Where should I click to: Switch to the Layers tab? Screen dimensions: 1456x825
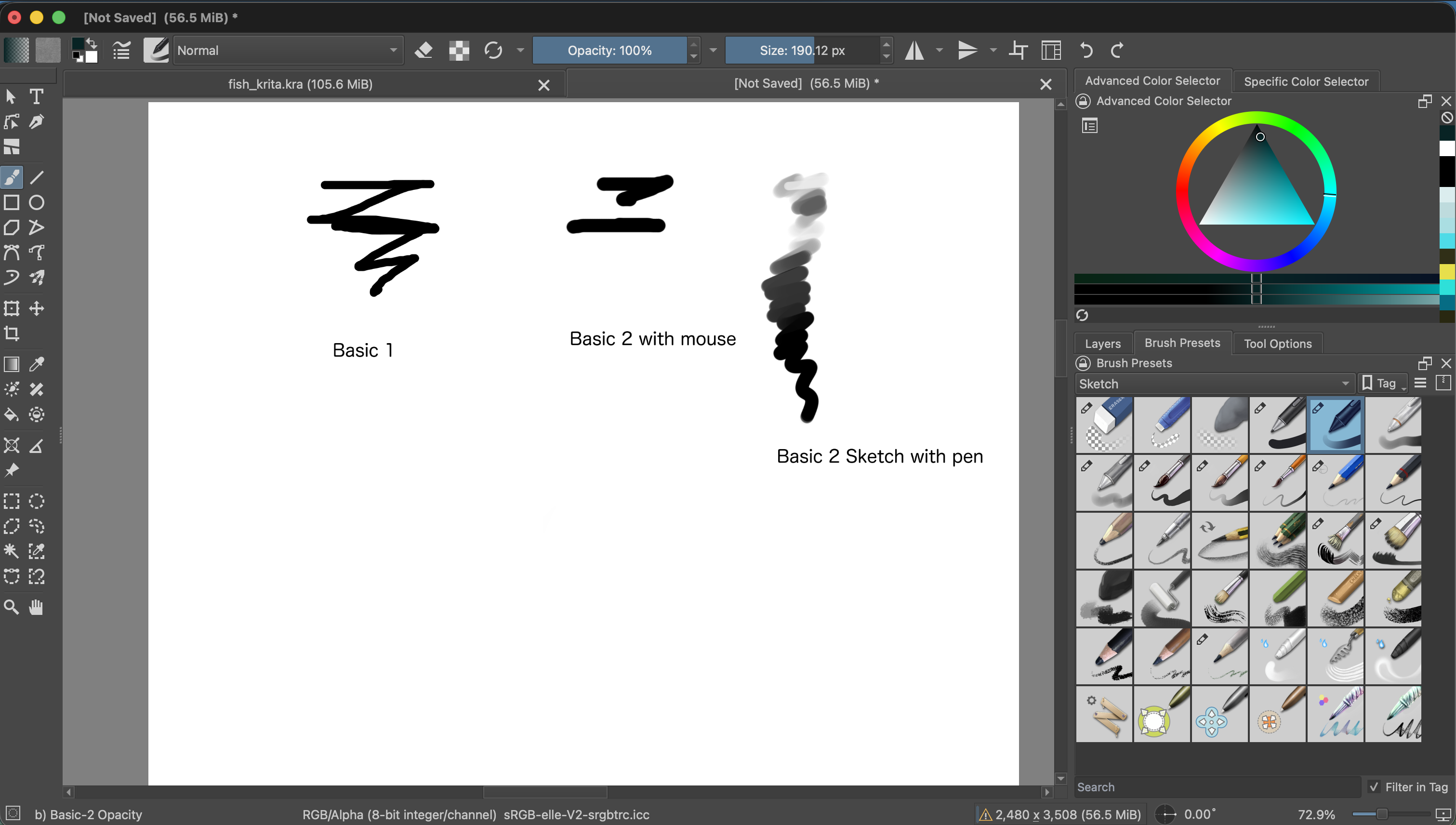(x=1102, y=344)
